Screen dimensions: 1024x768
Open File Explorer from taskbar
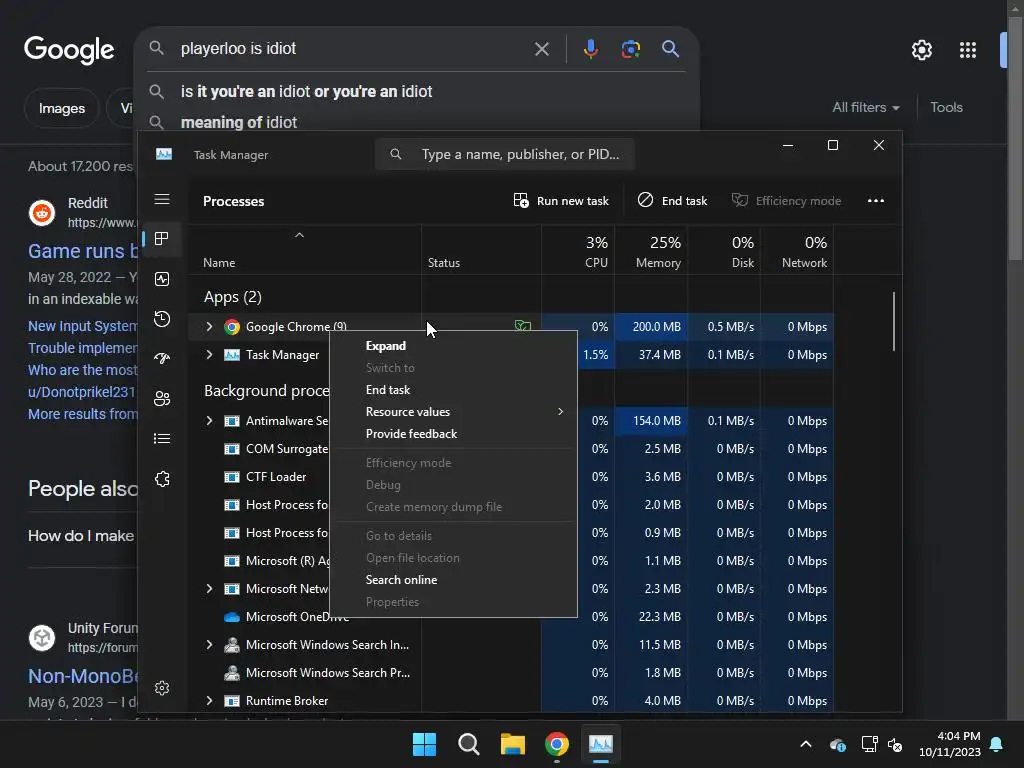(x=513, y=744)
